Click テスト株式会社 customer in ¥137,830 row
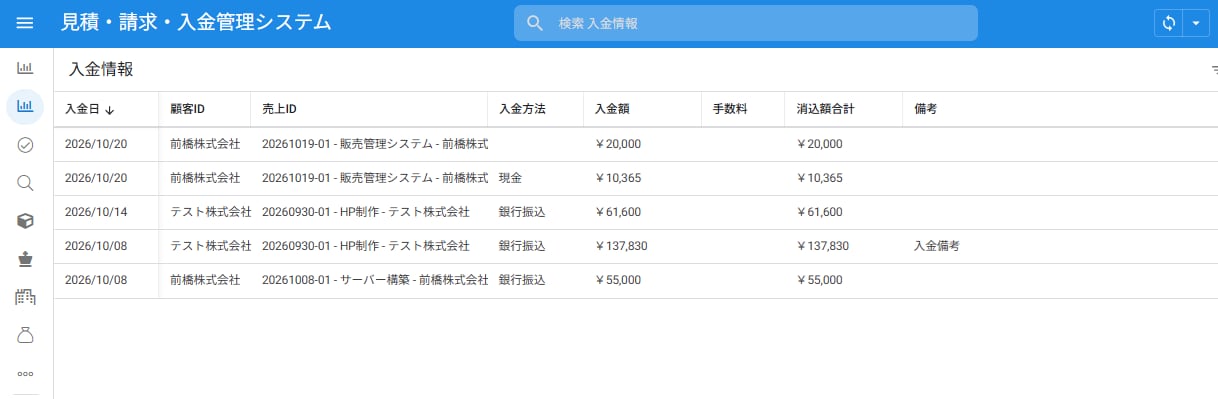Screen dimensions: 1218x399 [x=211, y=246]
